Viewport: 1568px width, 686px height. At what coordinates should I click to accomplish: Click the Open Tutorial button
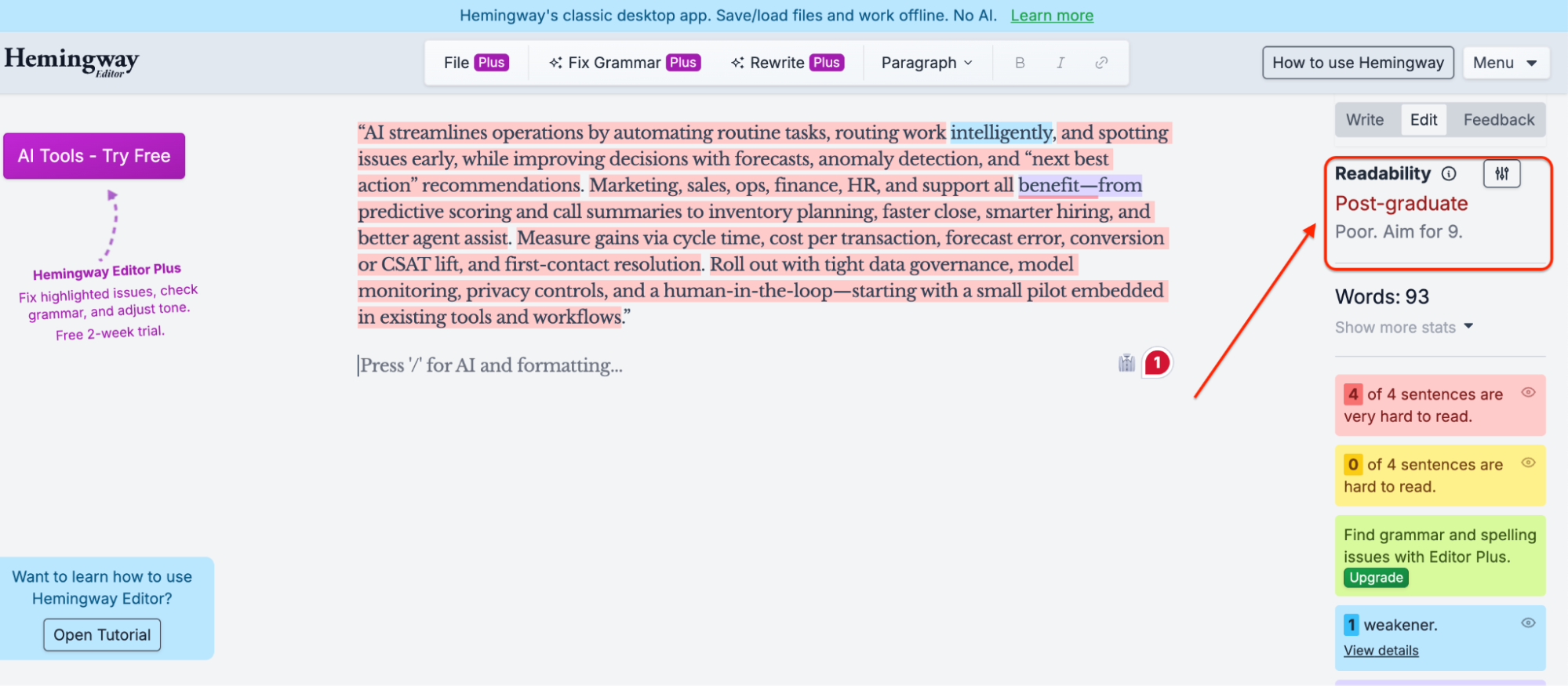pyautogui.click(x=102, y=635)
